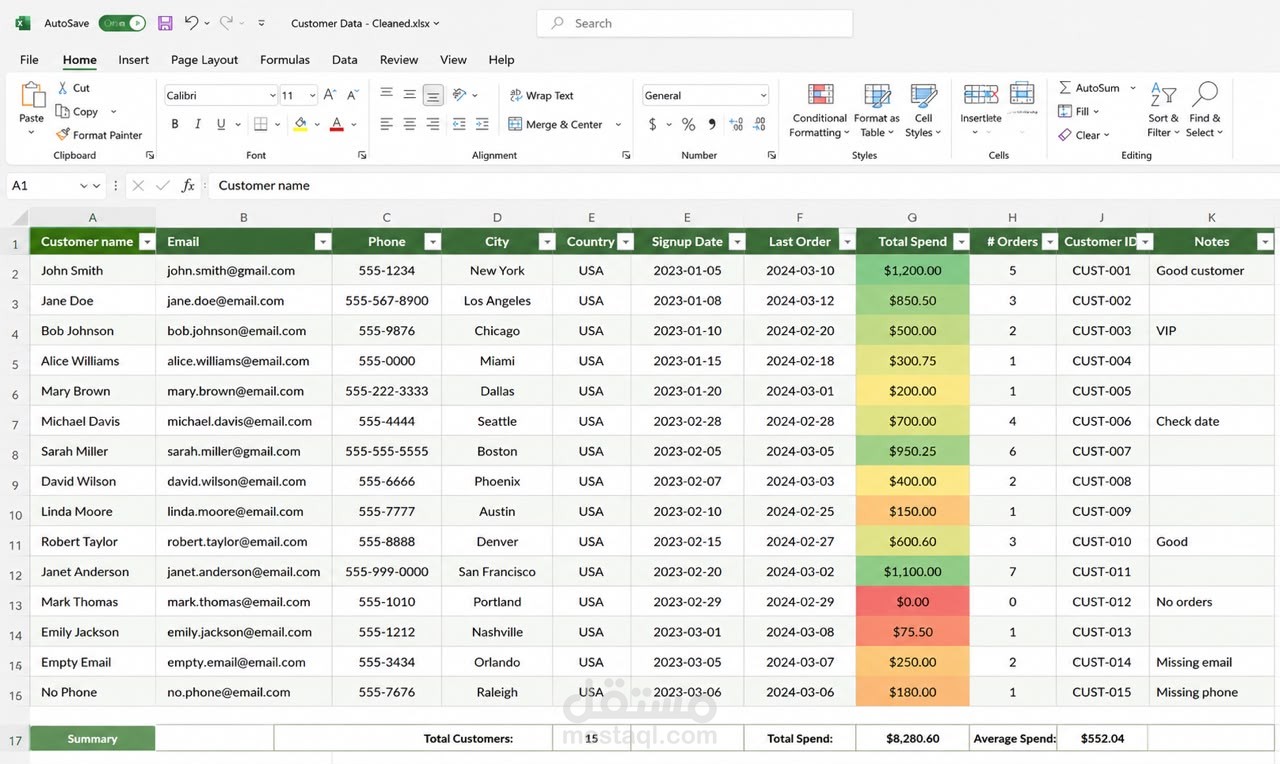Click the Merge & Center button
1280x764 pixels.
point(556,125)
